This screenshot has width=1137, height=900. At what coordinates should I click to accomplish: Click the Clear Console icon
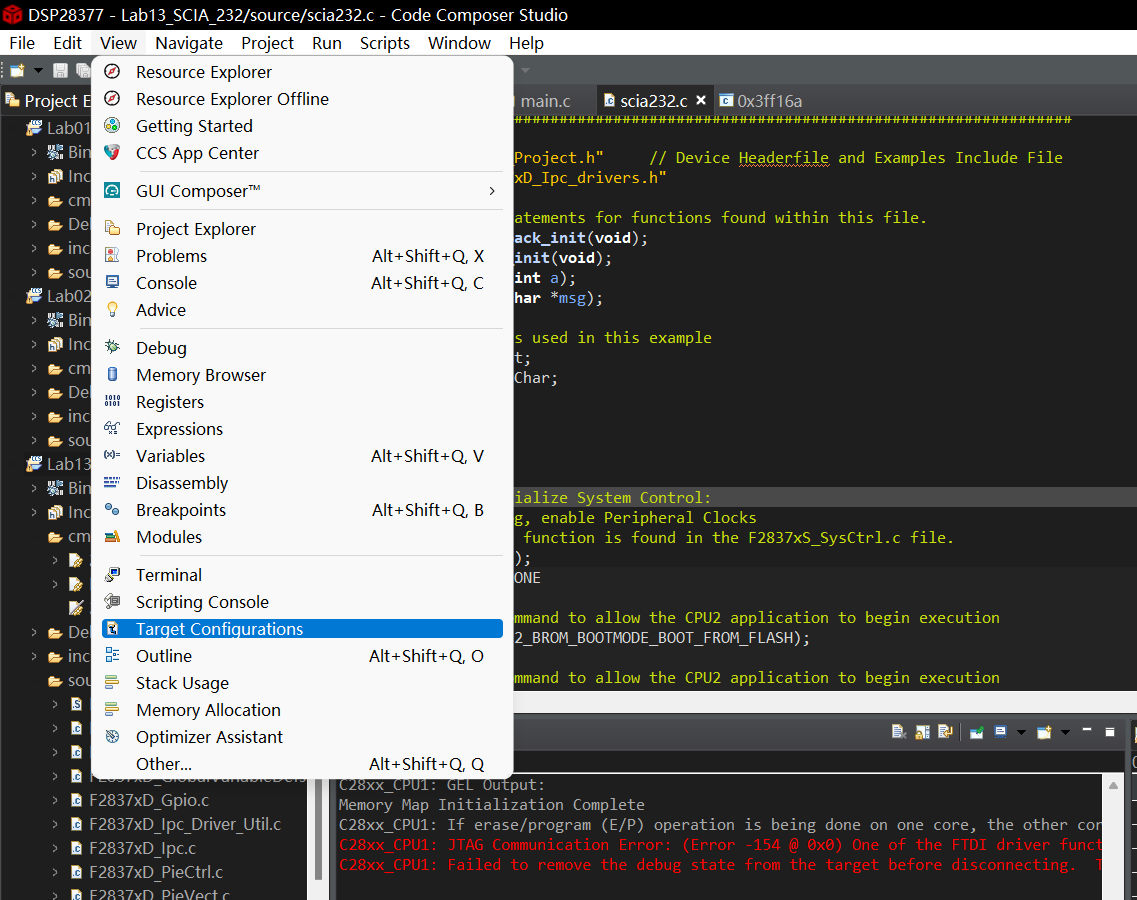(x=898, y=732)
